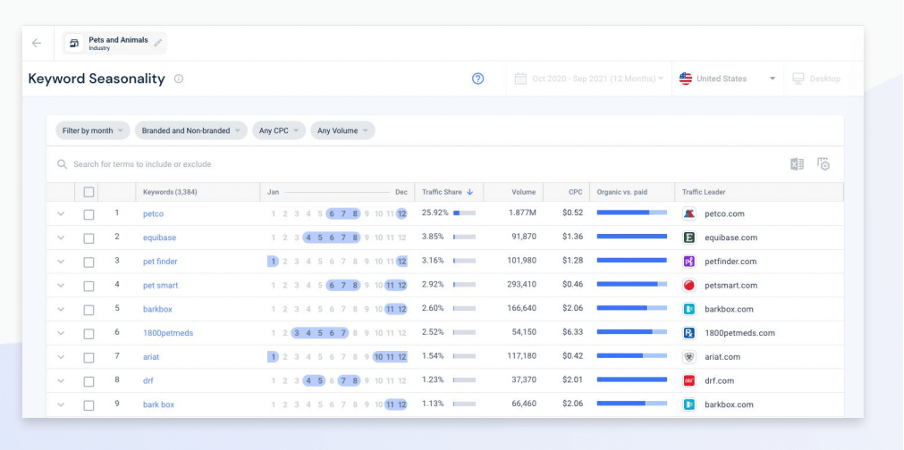904x450 pixels.
Task: Expand the petco row chevron
Action: pos(61,214)
